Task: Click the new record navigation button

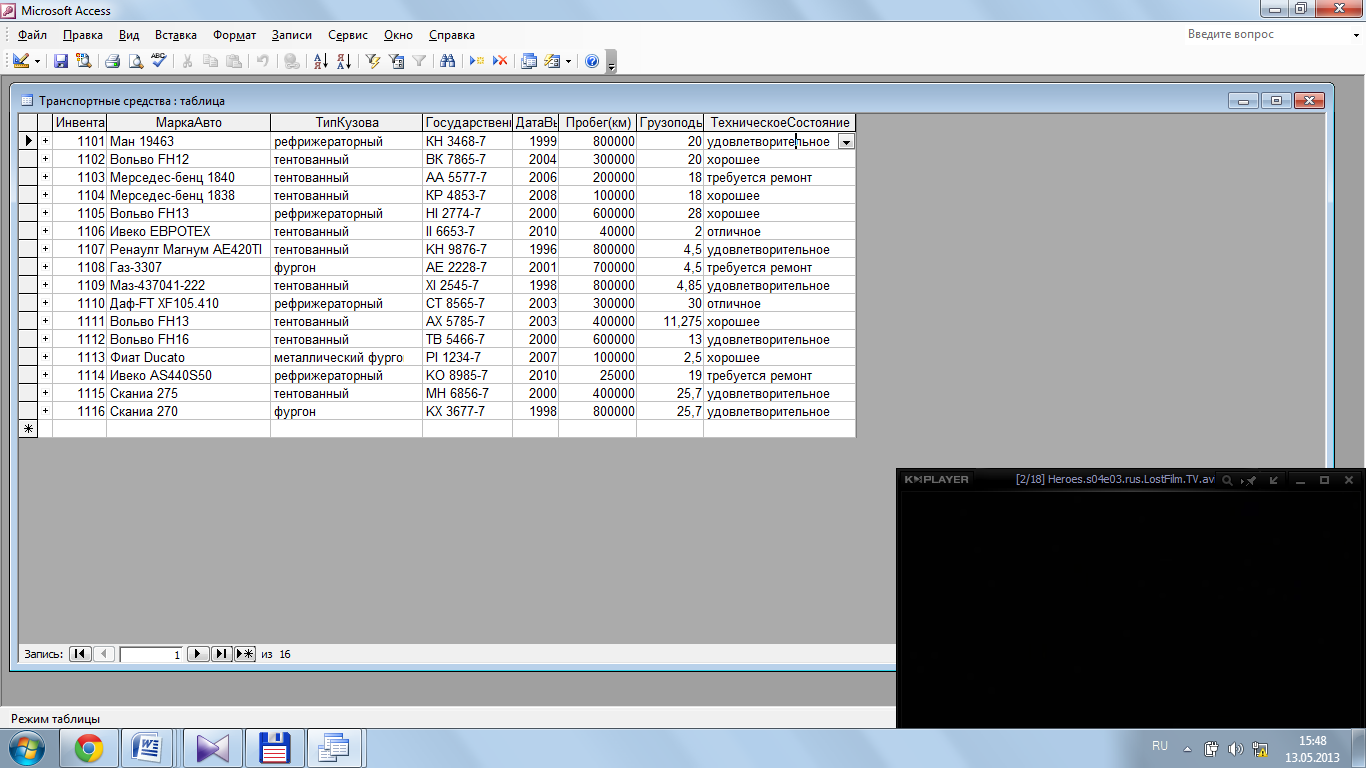Action: point(246,654)
